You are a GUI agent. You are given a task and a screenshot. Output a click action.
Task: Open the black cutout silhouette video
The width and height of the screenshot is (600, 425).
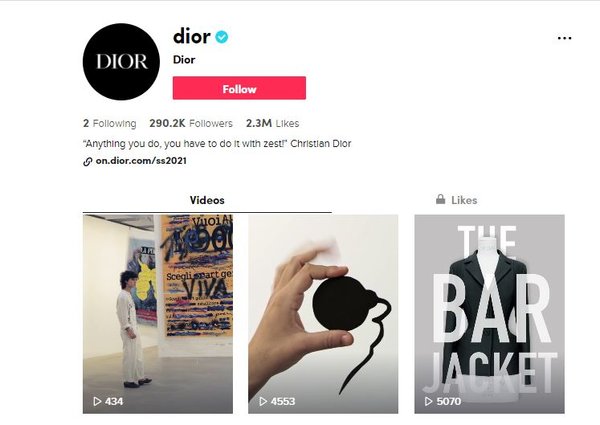click(323, 314)
